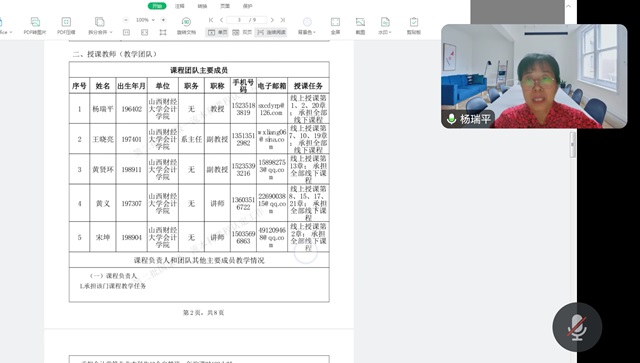
Task: Click the 旋转文档 rotate document icon
Action: click(x=186, y=22)
